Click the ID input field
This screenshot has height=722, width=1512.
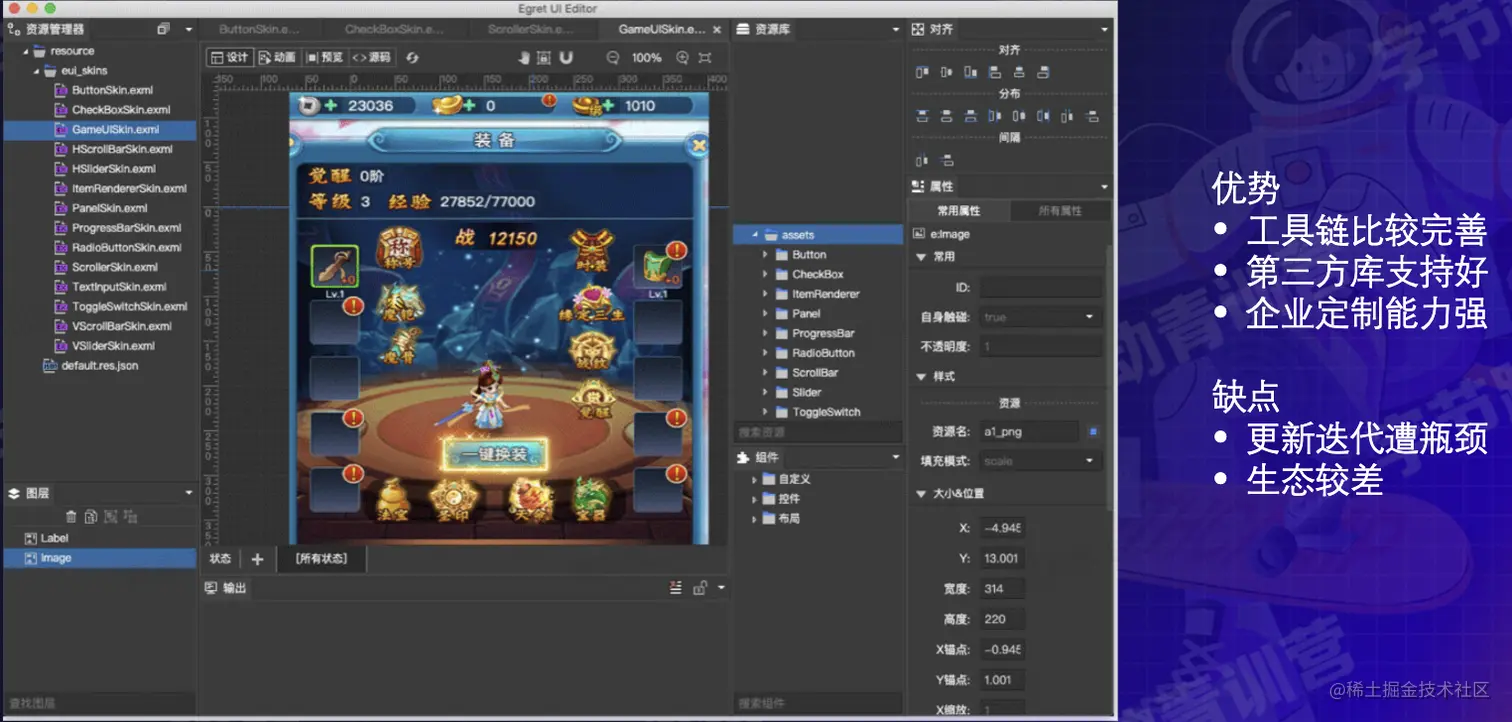1040,288
